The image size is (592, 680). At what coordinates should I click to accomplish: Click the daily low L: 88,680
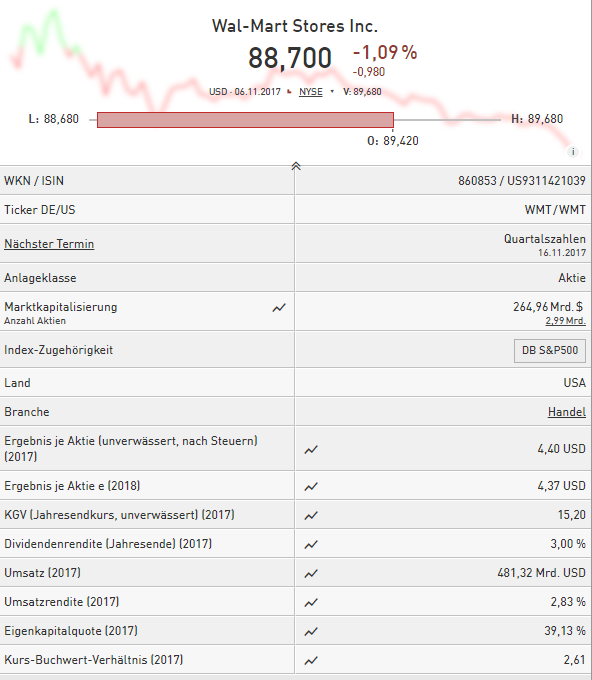(54, 119)
